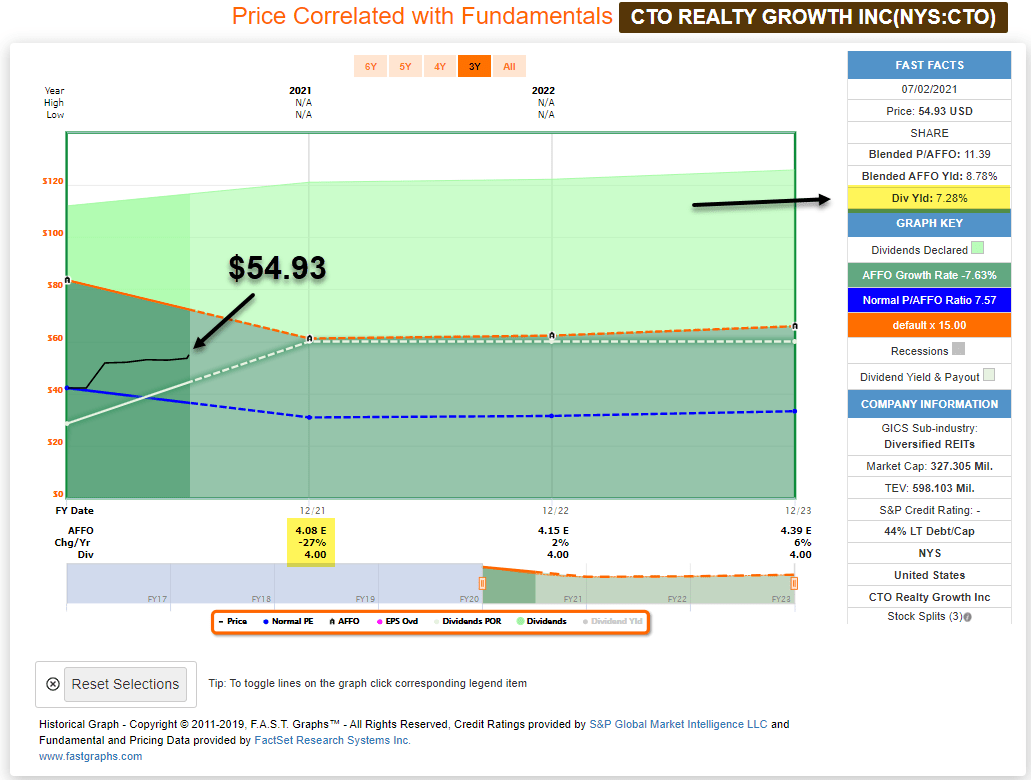
Task: Click the Normal P/AFFO Ratio 7.57 bar
Action: 929,300
